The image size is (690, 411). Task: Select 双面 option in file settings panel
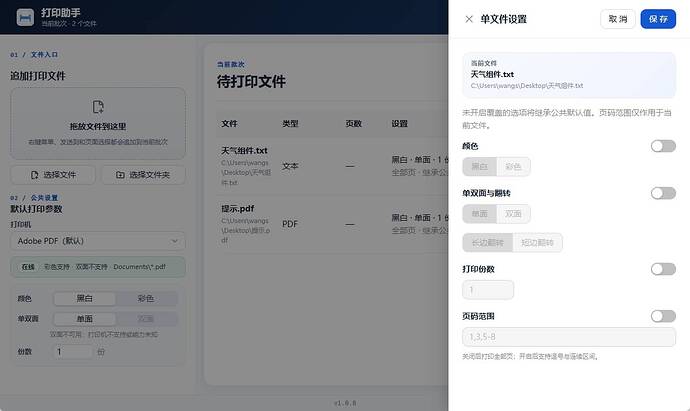513,214
